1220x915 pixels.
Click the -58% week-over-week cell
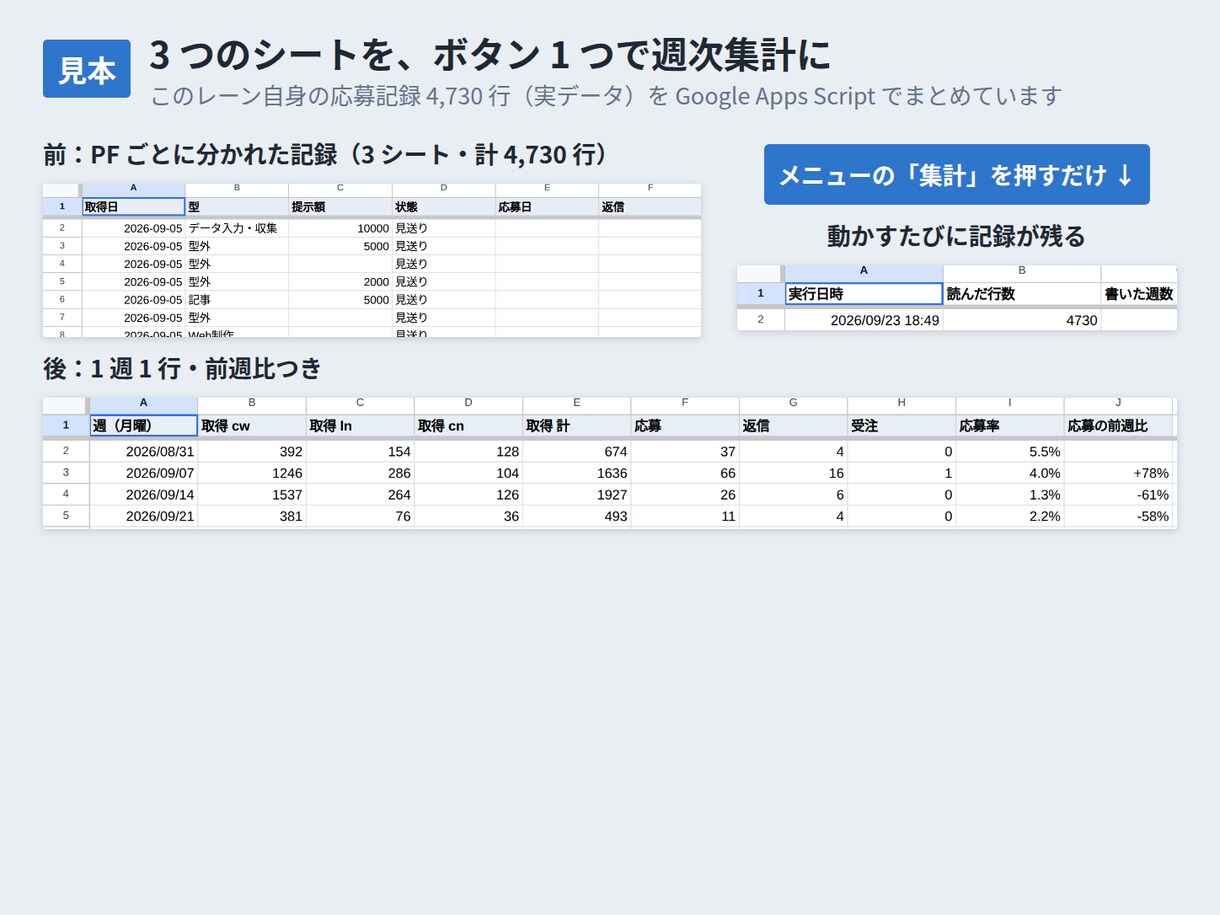point(1118,516)
